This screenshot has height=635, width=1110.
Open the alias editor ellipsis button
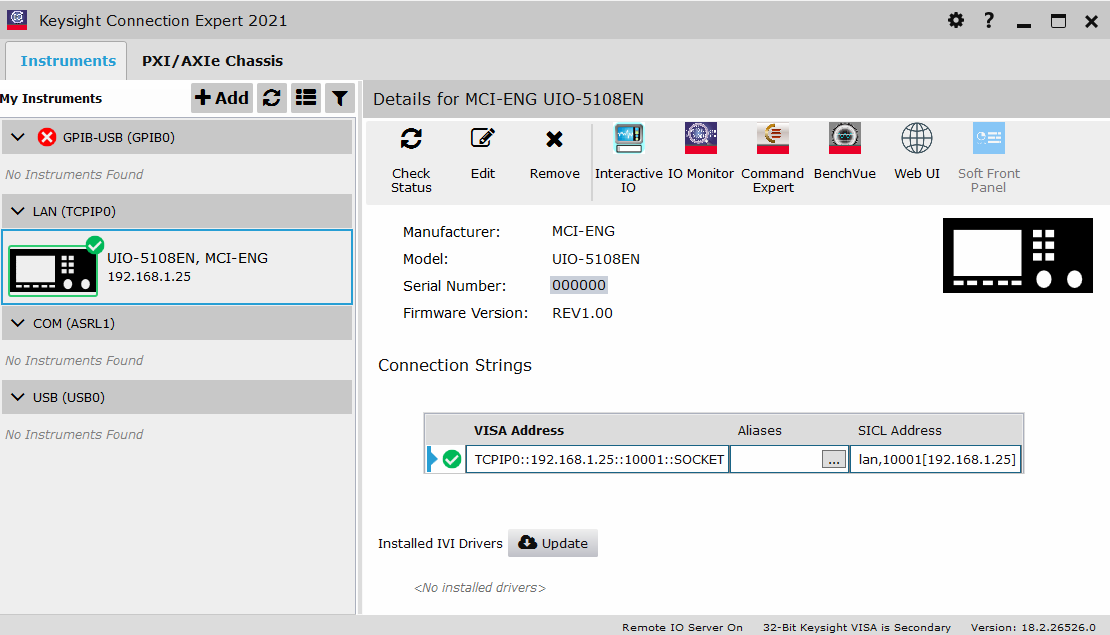[x=834, y=459]
